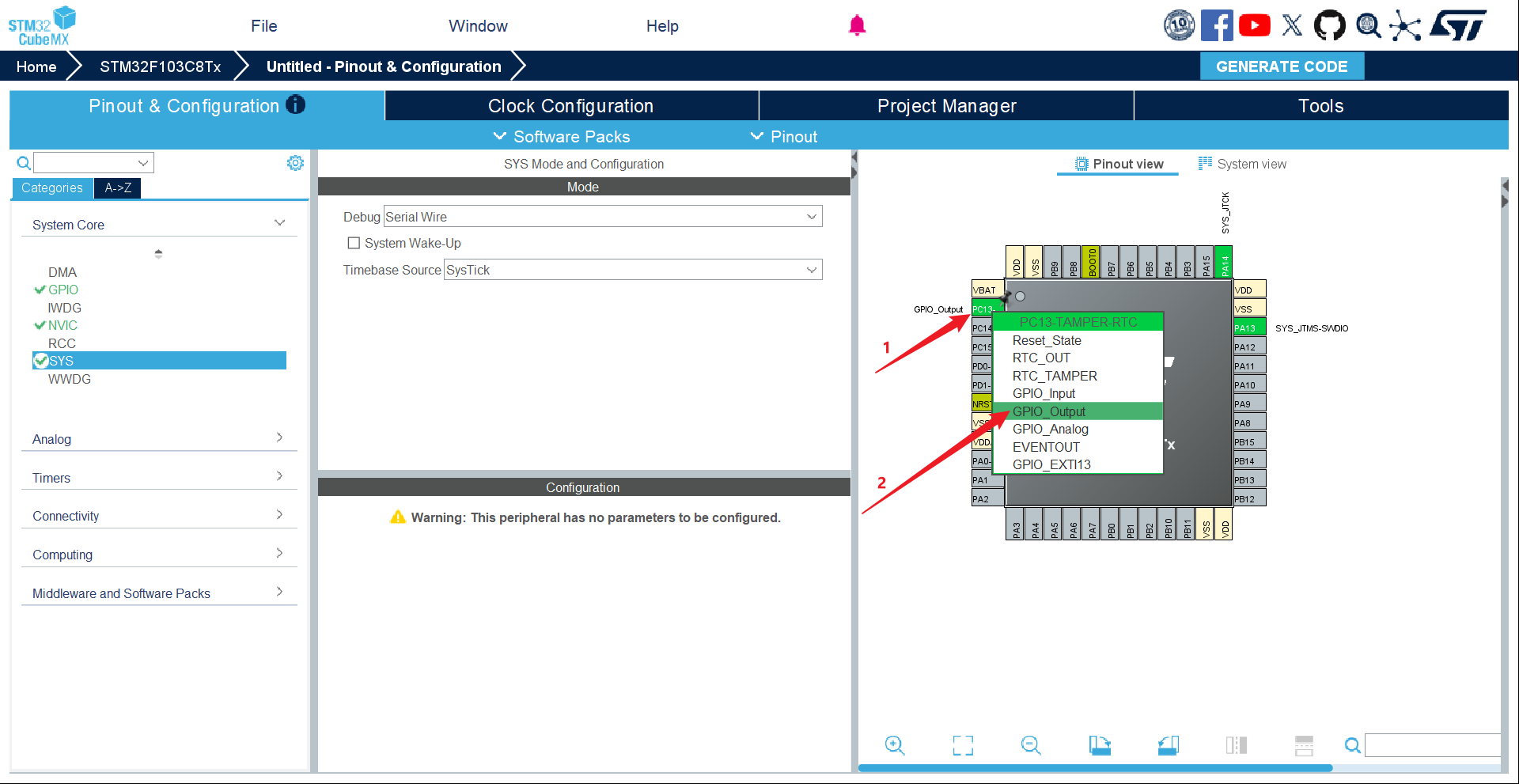Open the Pinout dropdown menu
Viewport: 1519px width, 784px height.
pyautogui.click(x=784, y=136)
